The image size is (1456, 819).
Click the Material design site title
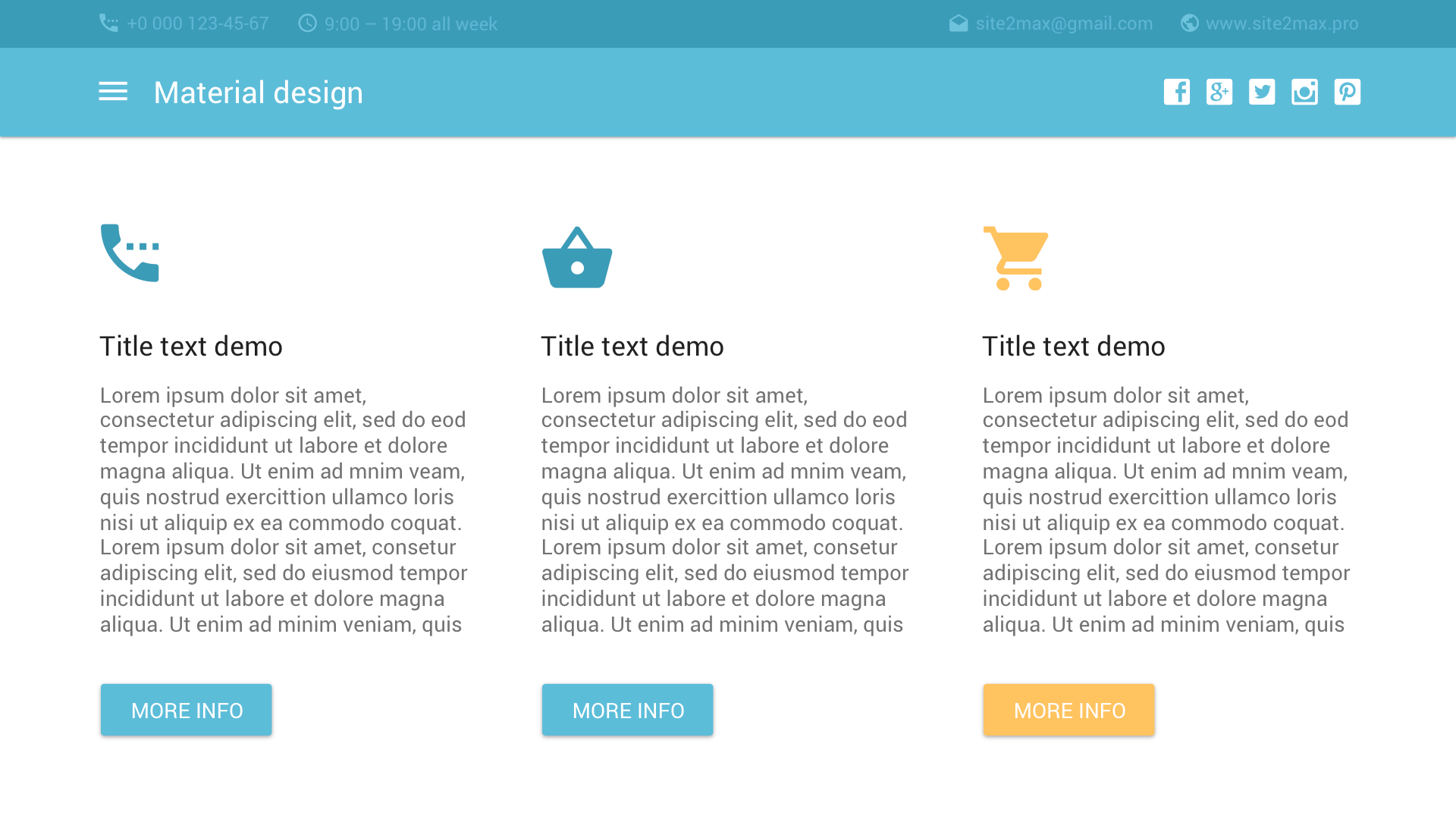click(259, 93)
